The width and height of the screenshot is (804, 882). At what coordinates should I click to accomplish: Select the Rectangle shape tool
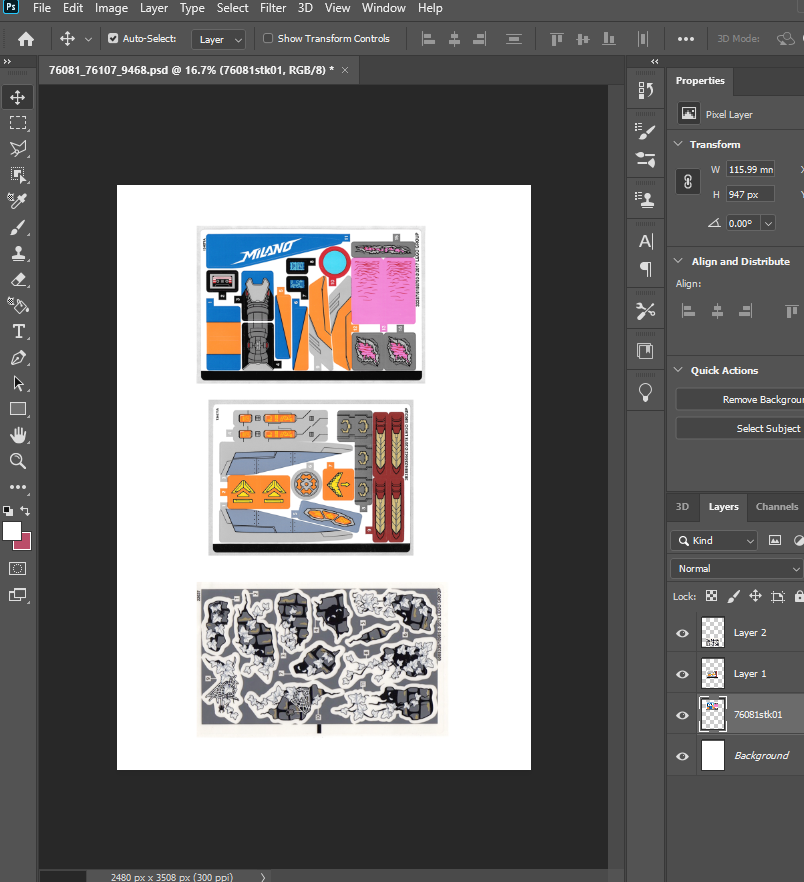(17, 409)
